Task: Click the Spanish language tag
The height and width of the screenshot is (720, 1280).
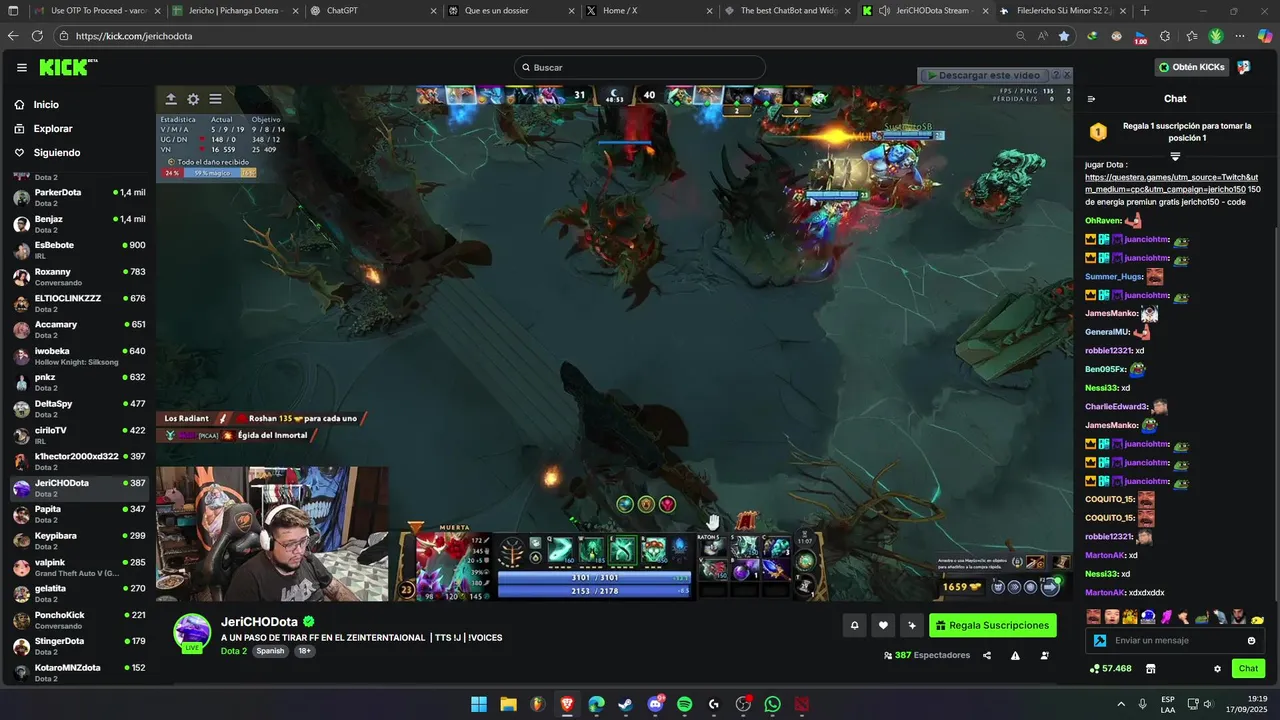Action: [270, 651]
